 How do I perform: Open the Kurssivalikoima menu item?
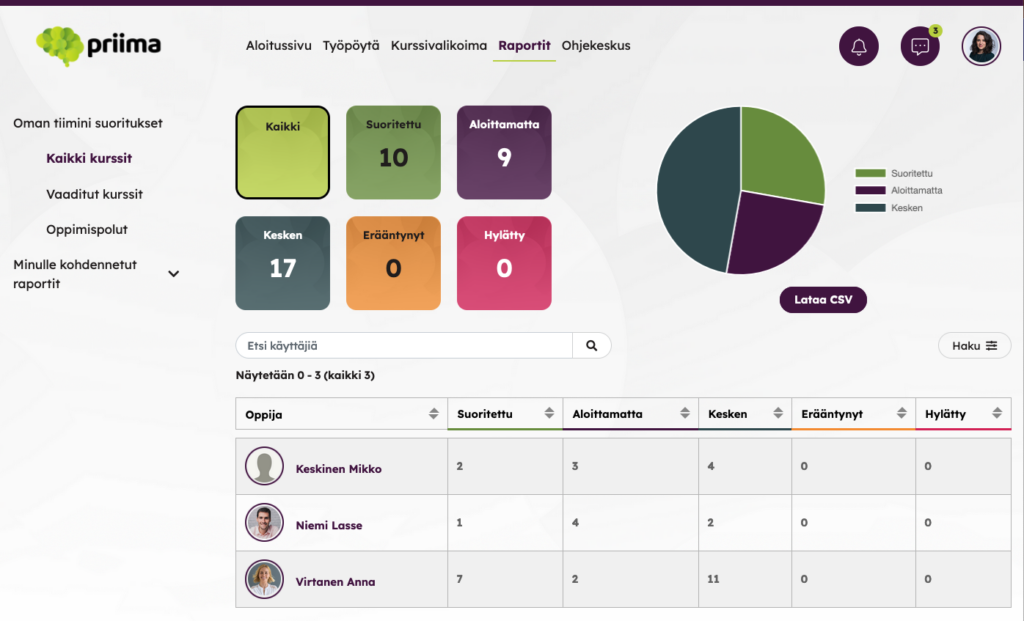439,46
